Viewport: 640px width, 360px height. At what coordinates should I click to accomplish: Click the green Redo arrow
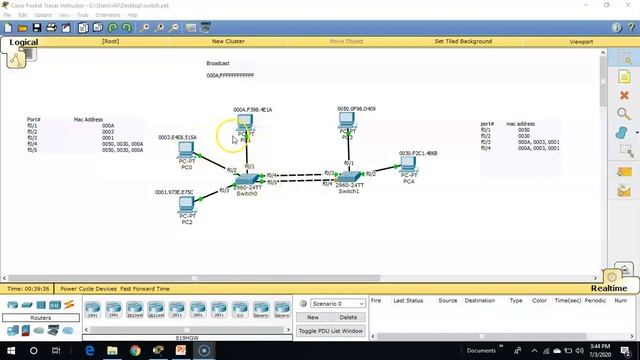127,28
